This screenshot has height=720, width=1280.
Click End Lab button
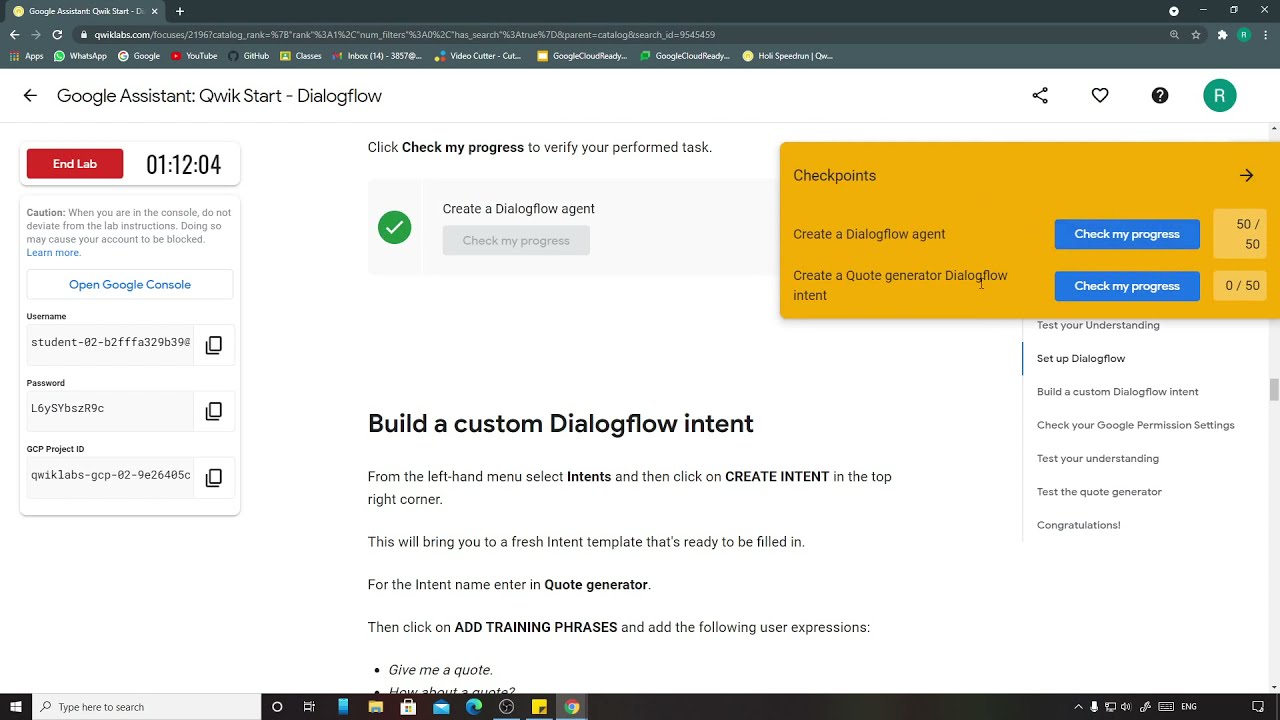(x=75, y=164)
